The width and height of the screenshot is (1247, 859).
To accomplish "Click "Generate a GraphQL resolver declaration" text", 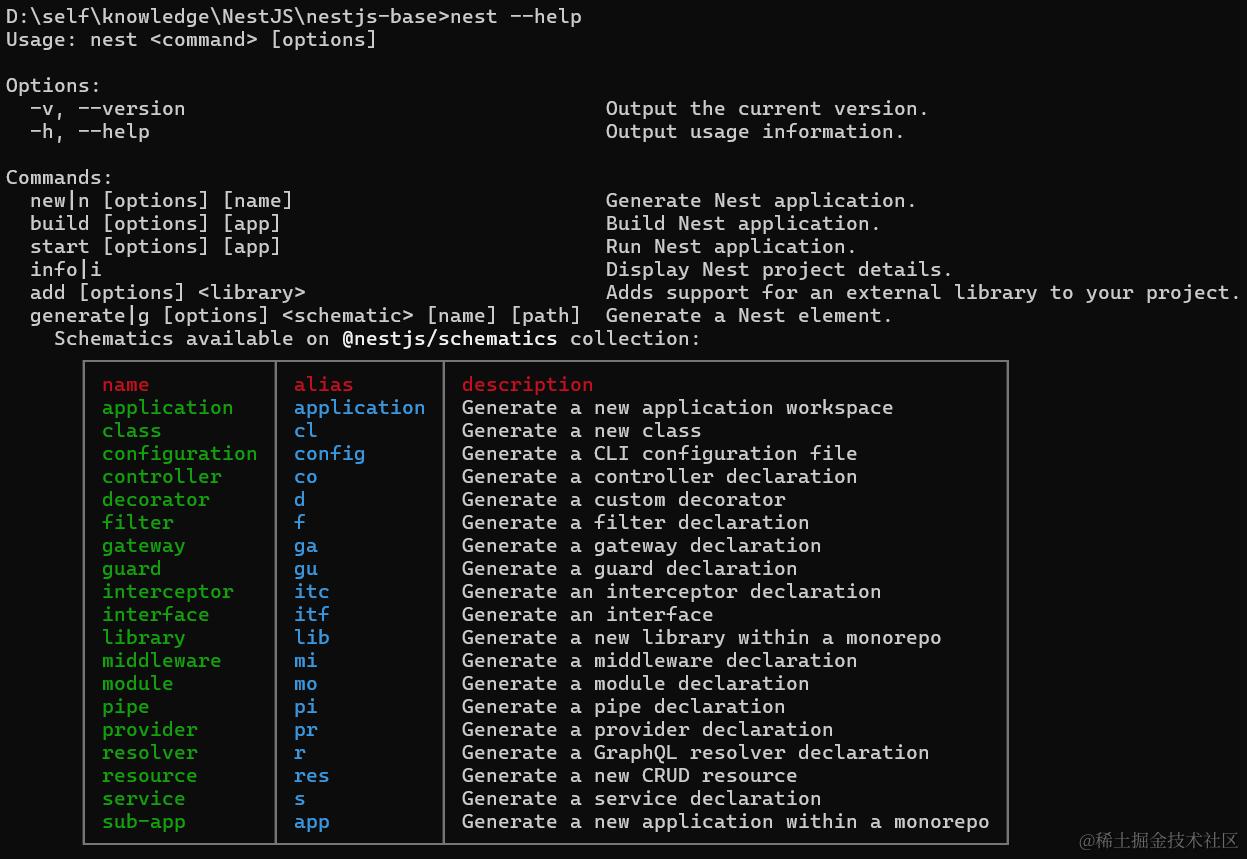I will (695, 752).
